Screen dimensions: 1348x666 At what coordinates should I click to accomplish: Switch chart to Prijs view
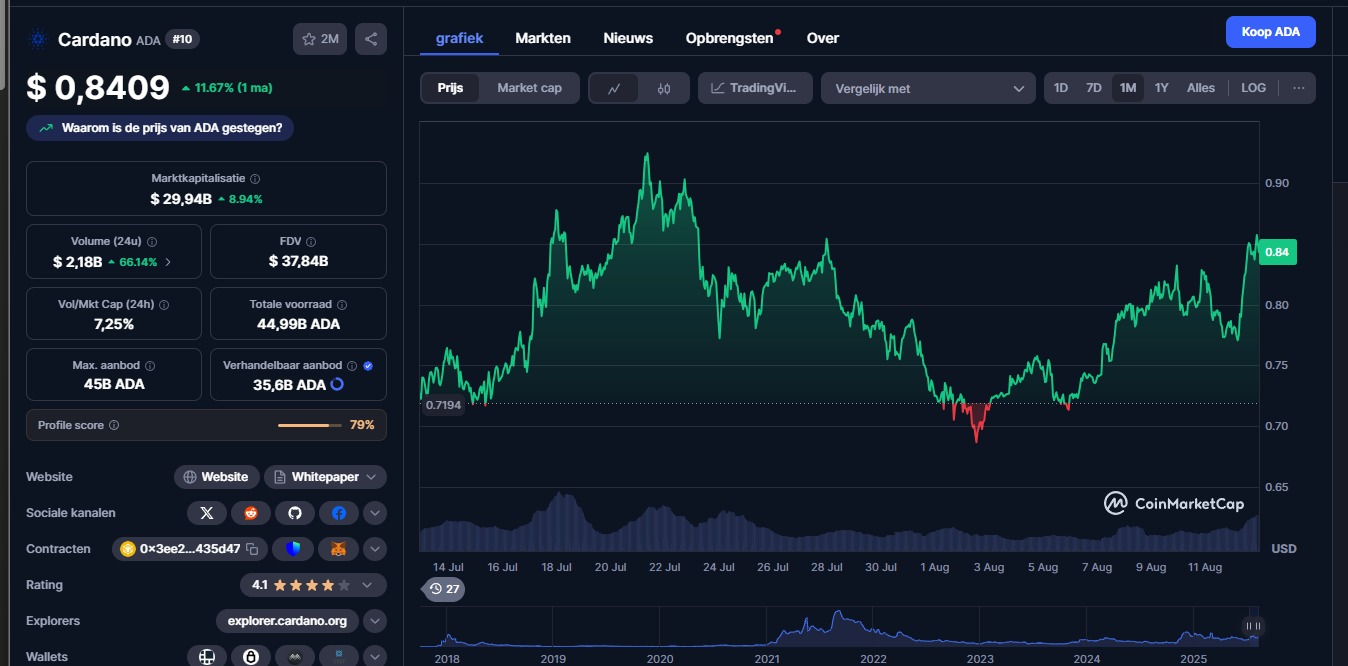pos(450,88)
